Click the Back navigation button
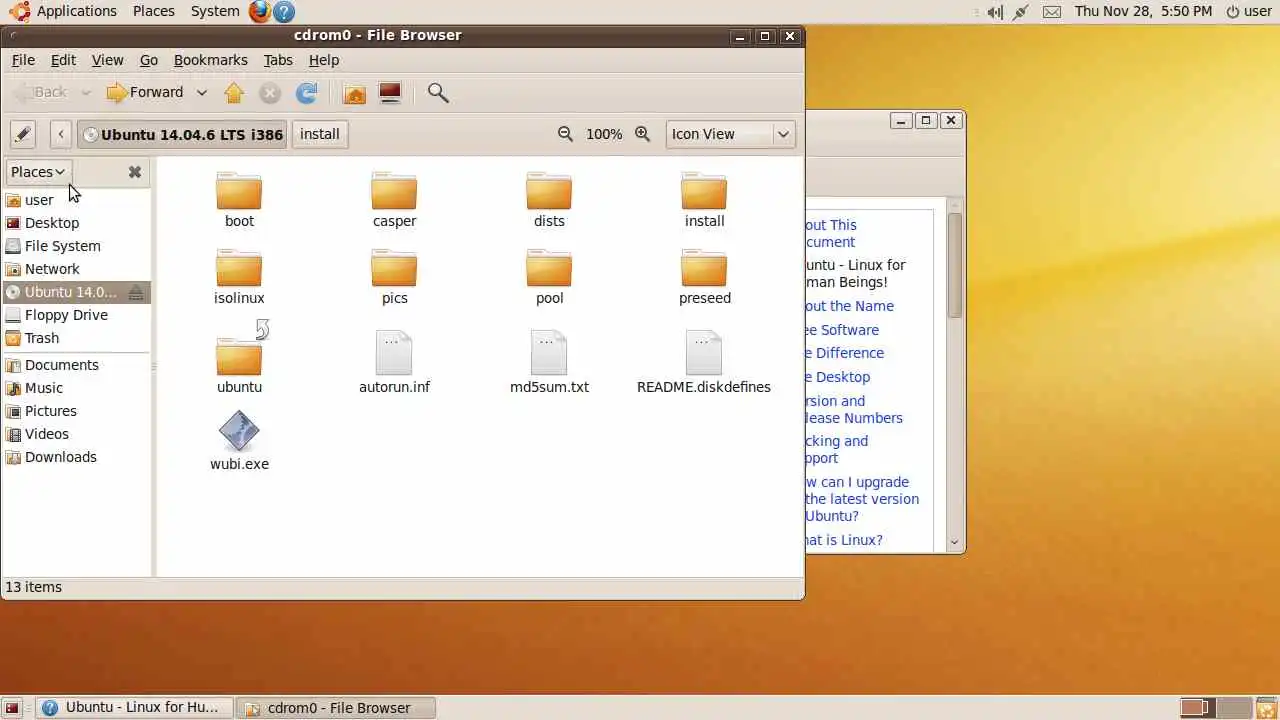Viewport: 1280px width, 720px height. pyautogui.click(x=41, y=93)
